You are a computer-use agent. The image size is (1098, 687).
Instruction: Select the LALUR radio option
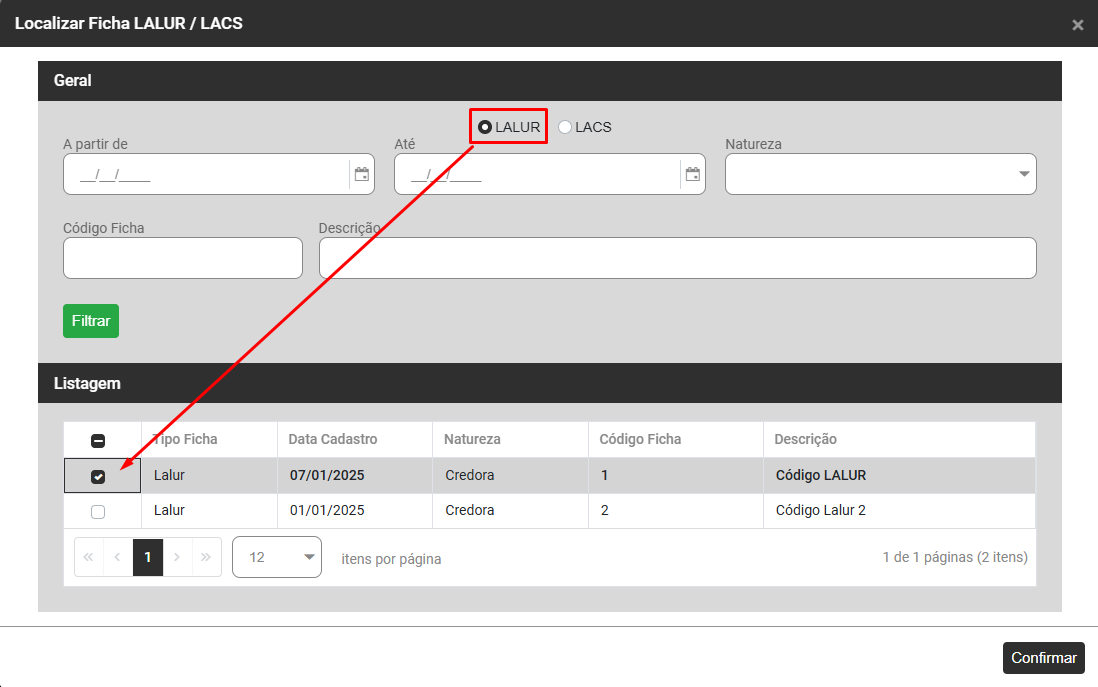tap(485, 127)
